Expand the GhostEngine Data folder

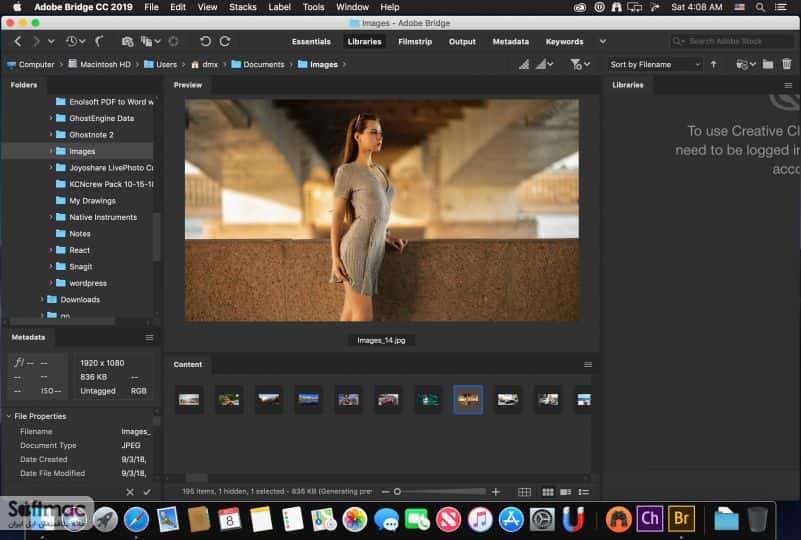point(51,118)
